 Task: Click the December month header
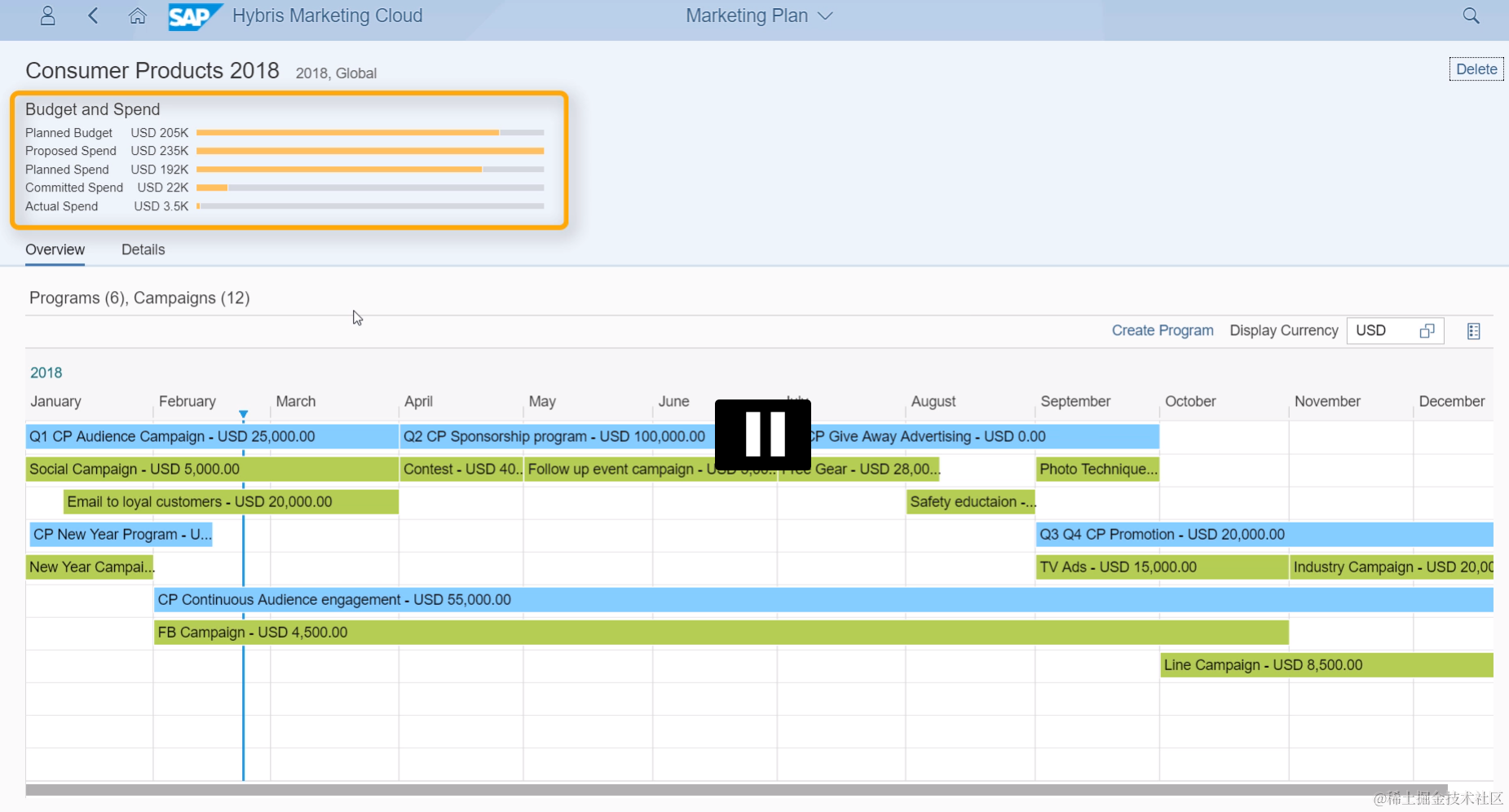pos(1452,401)
